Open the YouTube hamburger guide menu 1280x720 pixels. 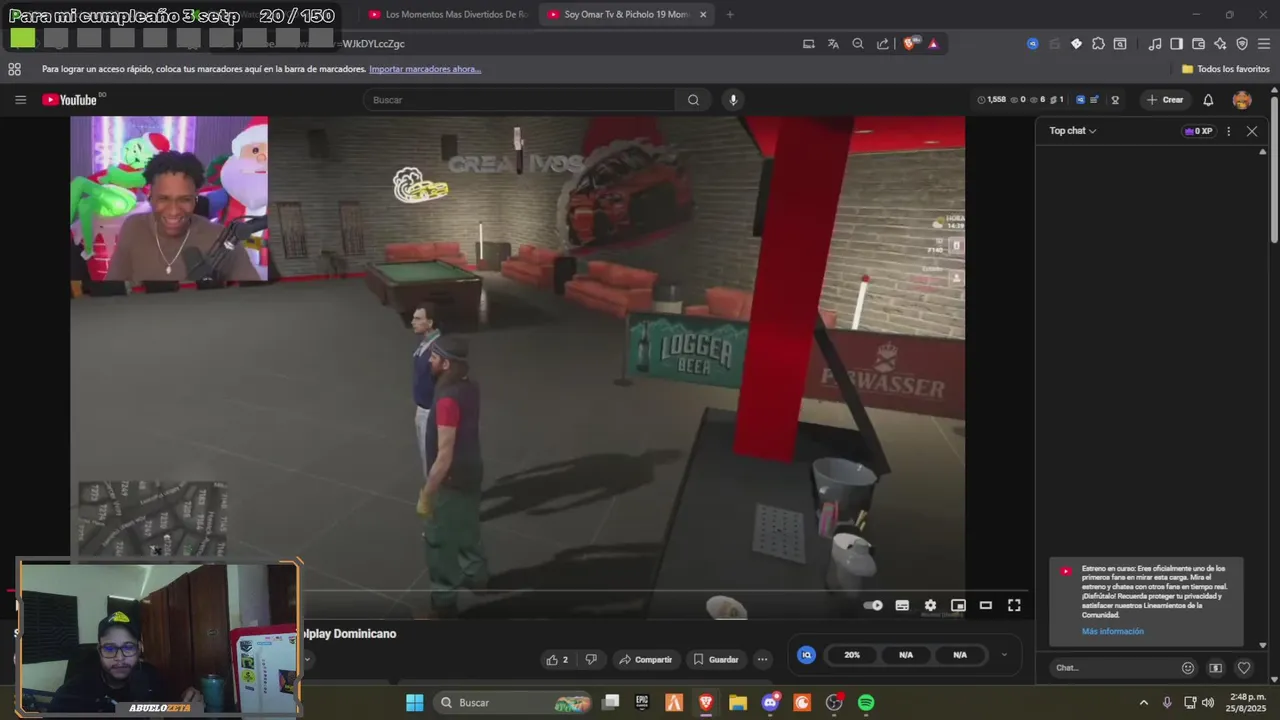[x=20, y=100]
